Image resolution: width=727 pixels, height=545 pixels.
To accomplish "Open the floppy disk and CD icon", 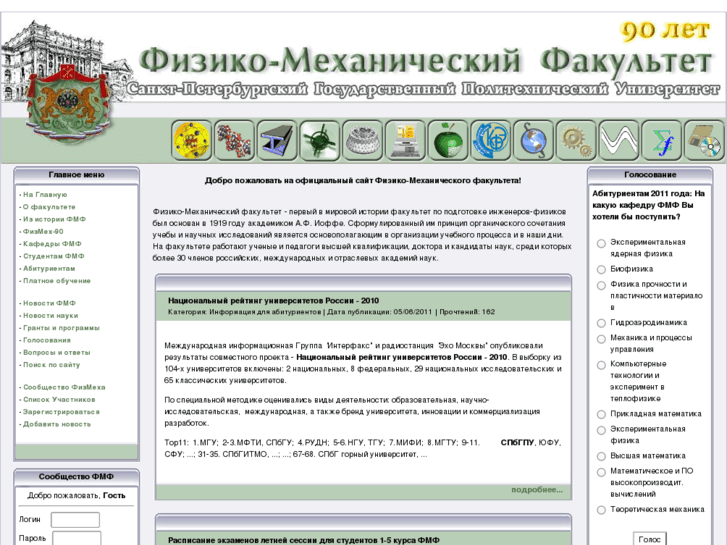I will point(703,140).
